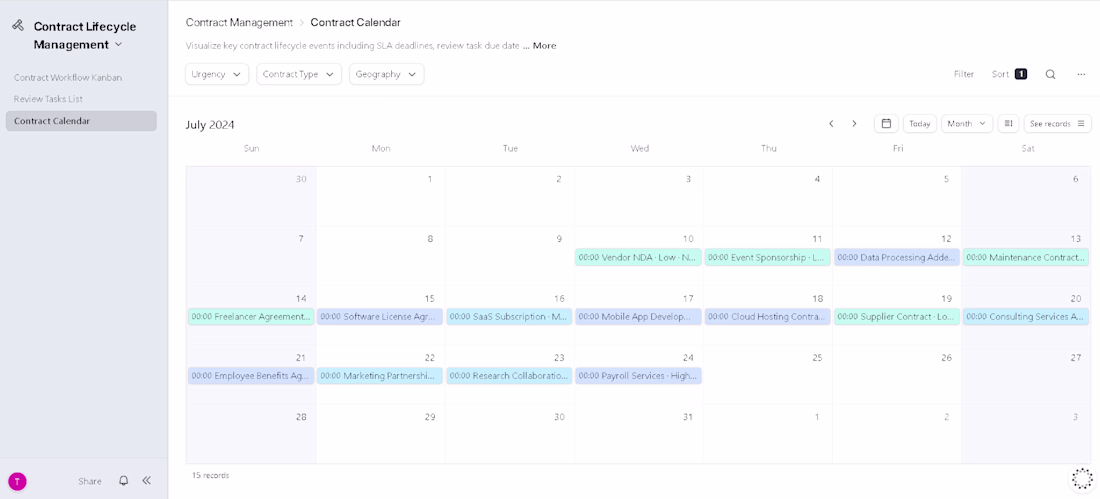Change view using the Month dropdown
1100x499 pixels.
coord(967,124)
